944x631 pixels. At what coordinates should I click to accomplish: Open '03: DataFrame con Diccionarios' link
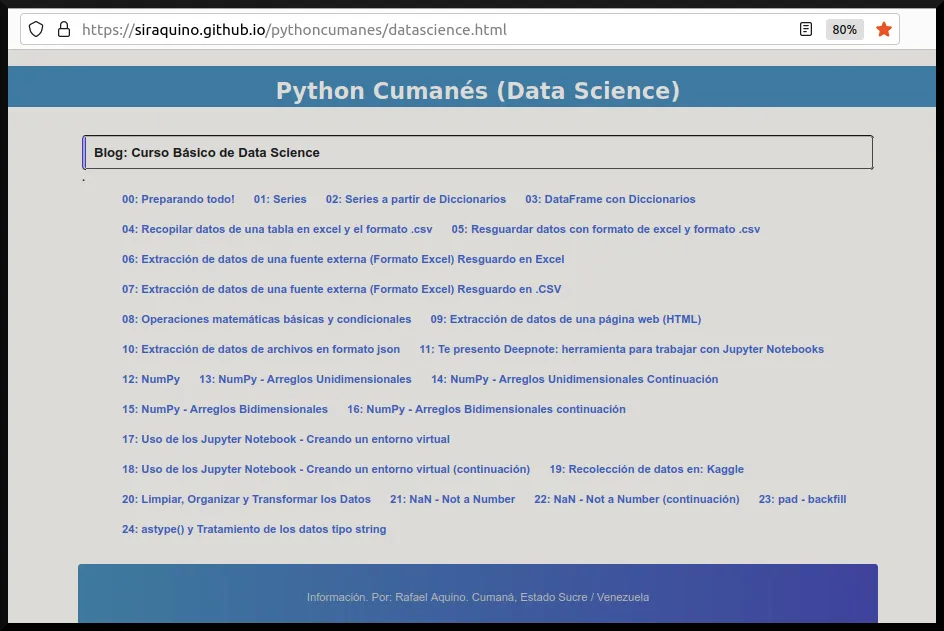[x=610, y=199]
